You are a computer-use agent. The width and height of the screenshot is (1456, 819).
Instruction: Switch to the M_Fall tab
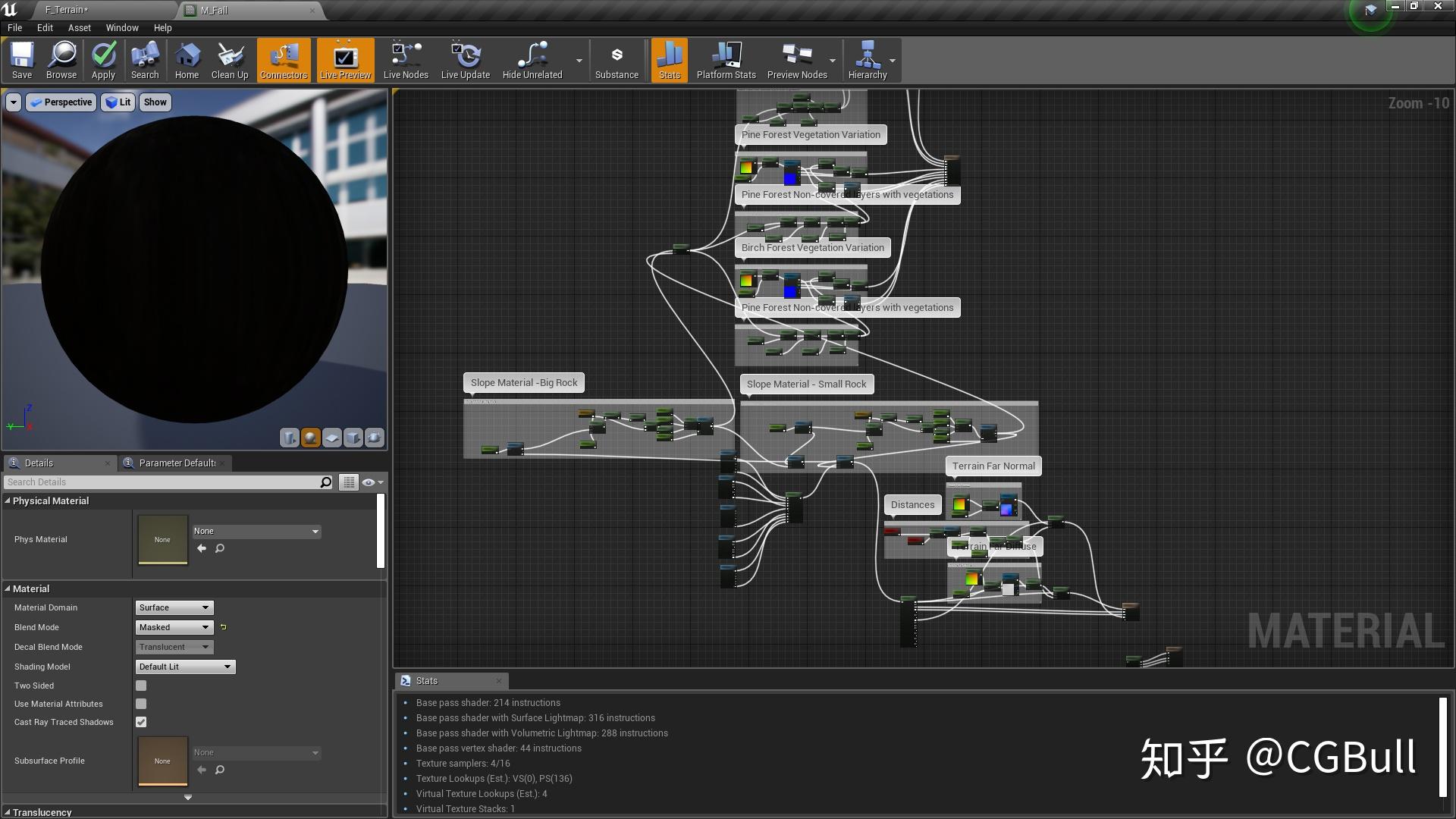(x=215, y=10)
